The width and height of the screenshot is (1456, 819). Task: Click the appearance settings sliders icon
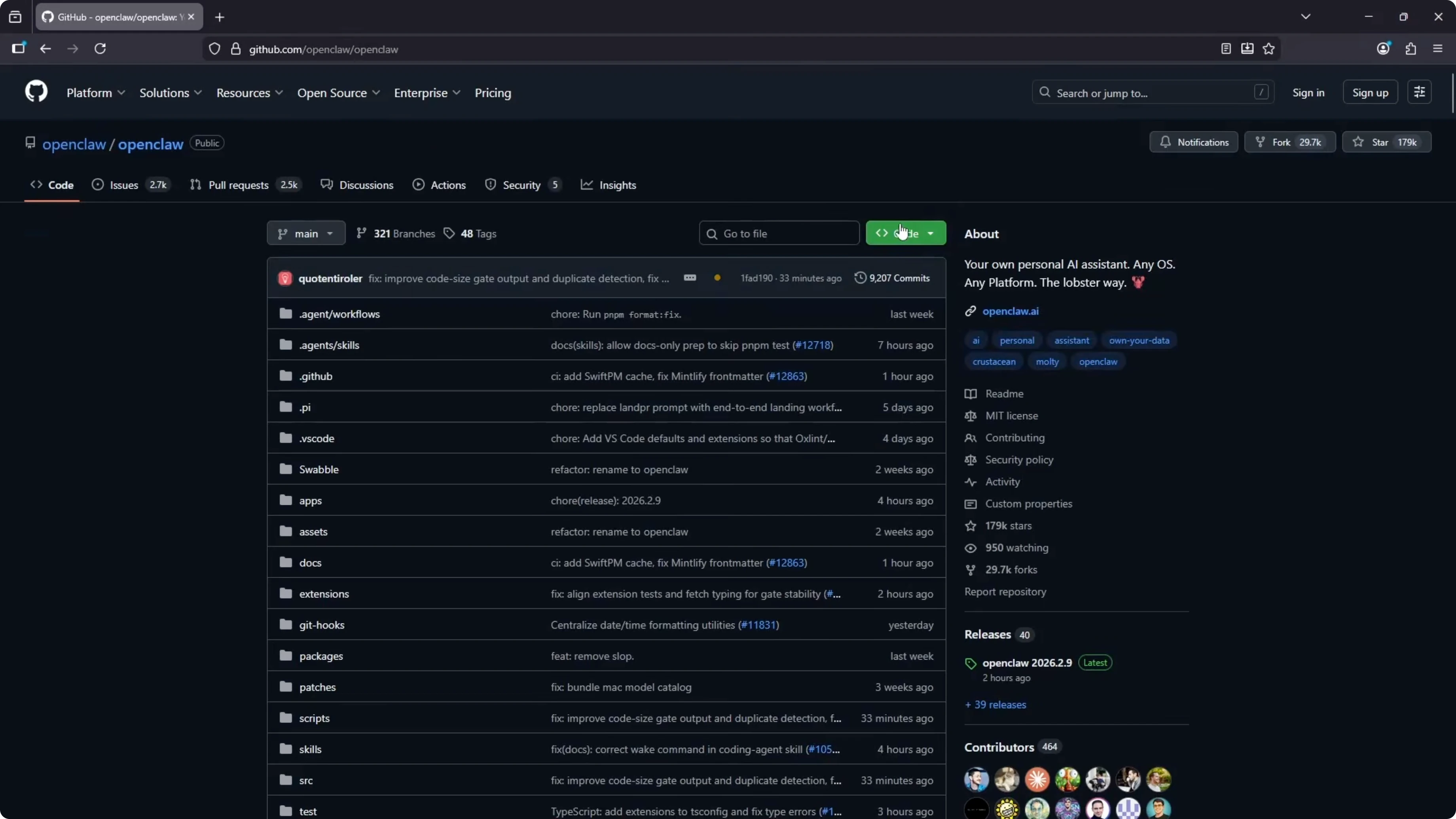(x=1419, y=92)
